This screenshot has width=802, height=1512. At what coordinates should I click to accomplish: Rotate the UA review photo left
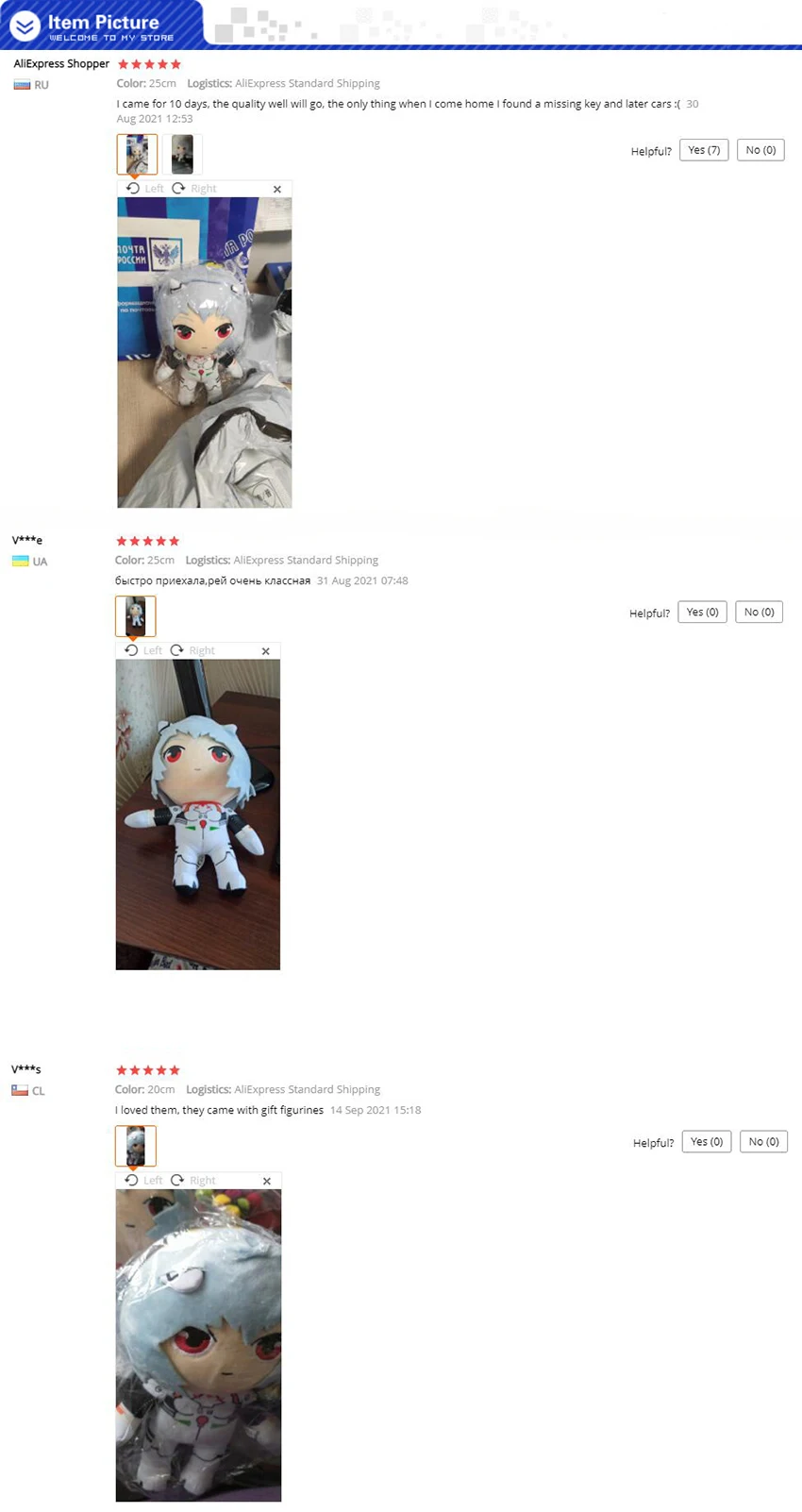coord(142,650)
